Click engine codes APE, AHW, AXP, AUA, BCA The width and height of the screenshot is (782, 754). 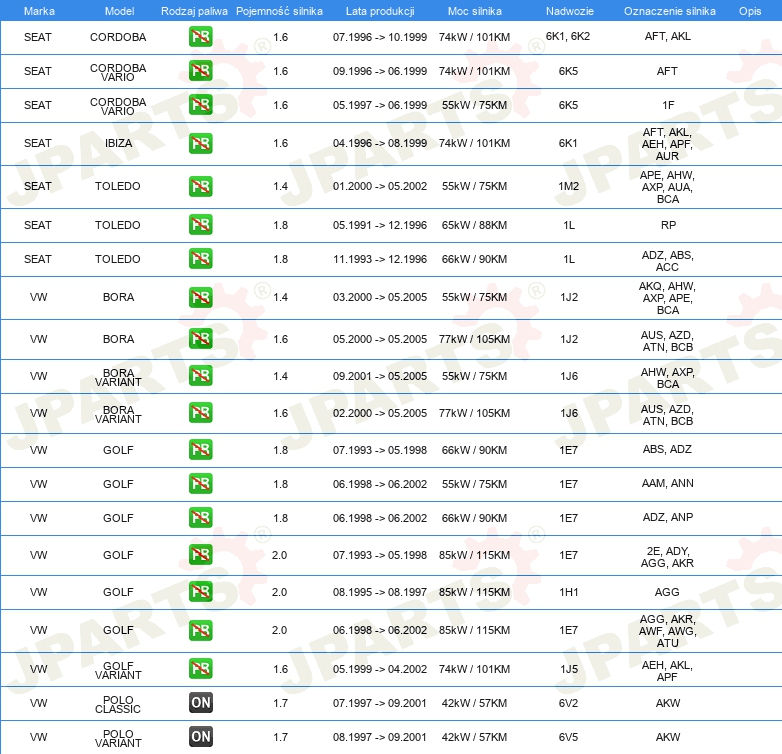667,187
